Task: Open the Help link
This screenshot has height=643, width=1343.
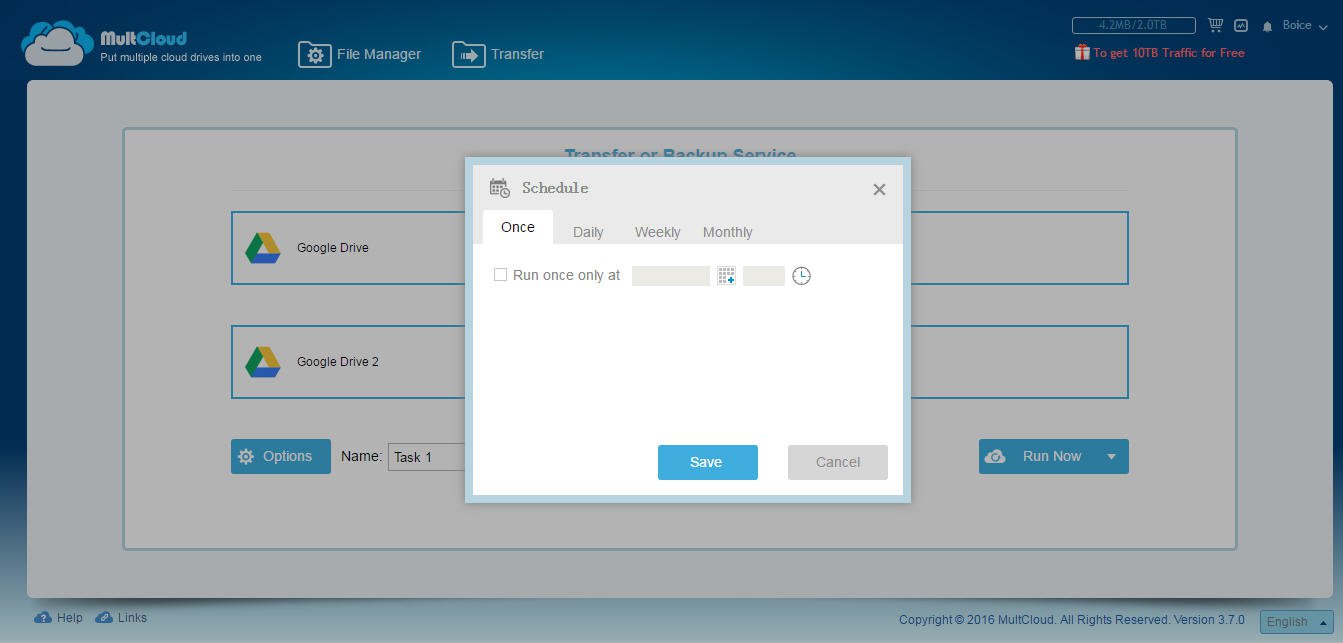Action: (59, 618)
